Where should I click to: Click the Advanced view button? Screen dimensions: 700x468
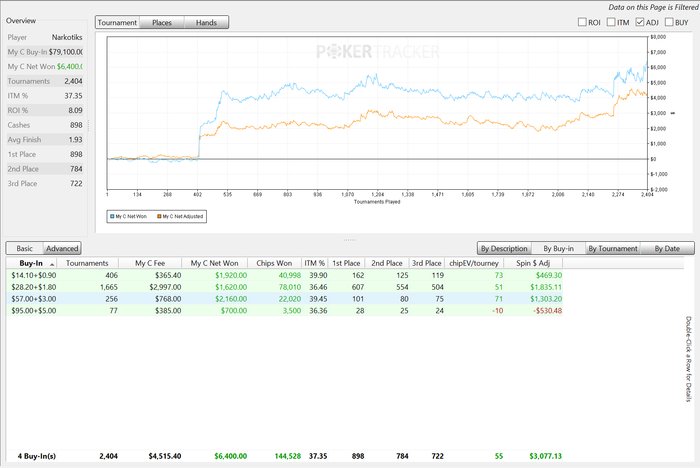pos(62,248)
